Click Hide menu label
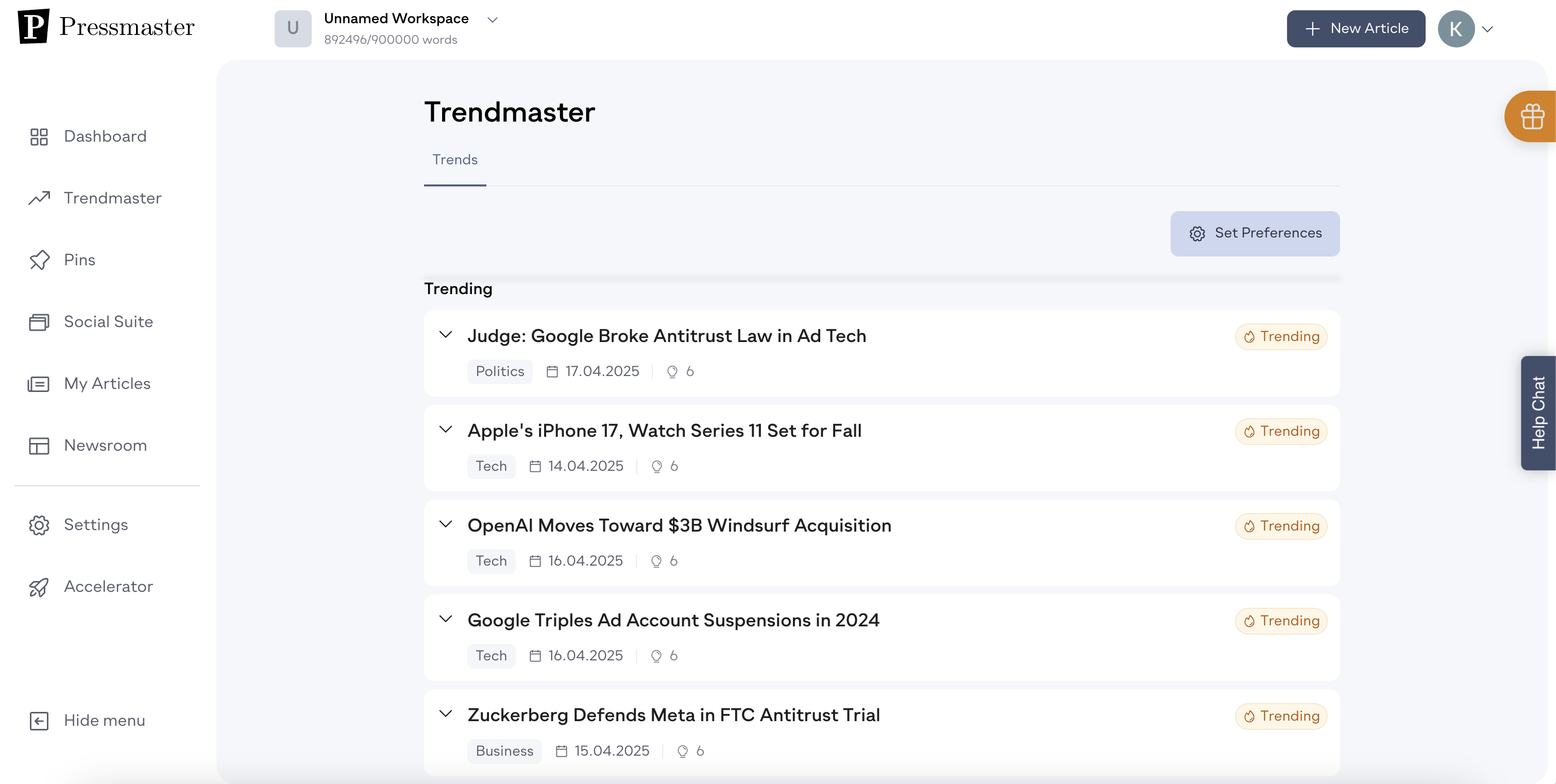The width and height of the screenshot is (1556, 784). (105, 721)
